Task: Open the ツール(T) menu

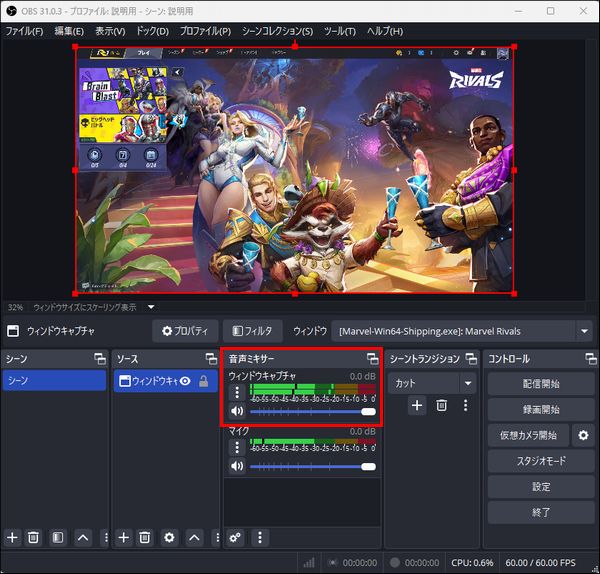Action: tap(340, 31)
